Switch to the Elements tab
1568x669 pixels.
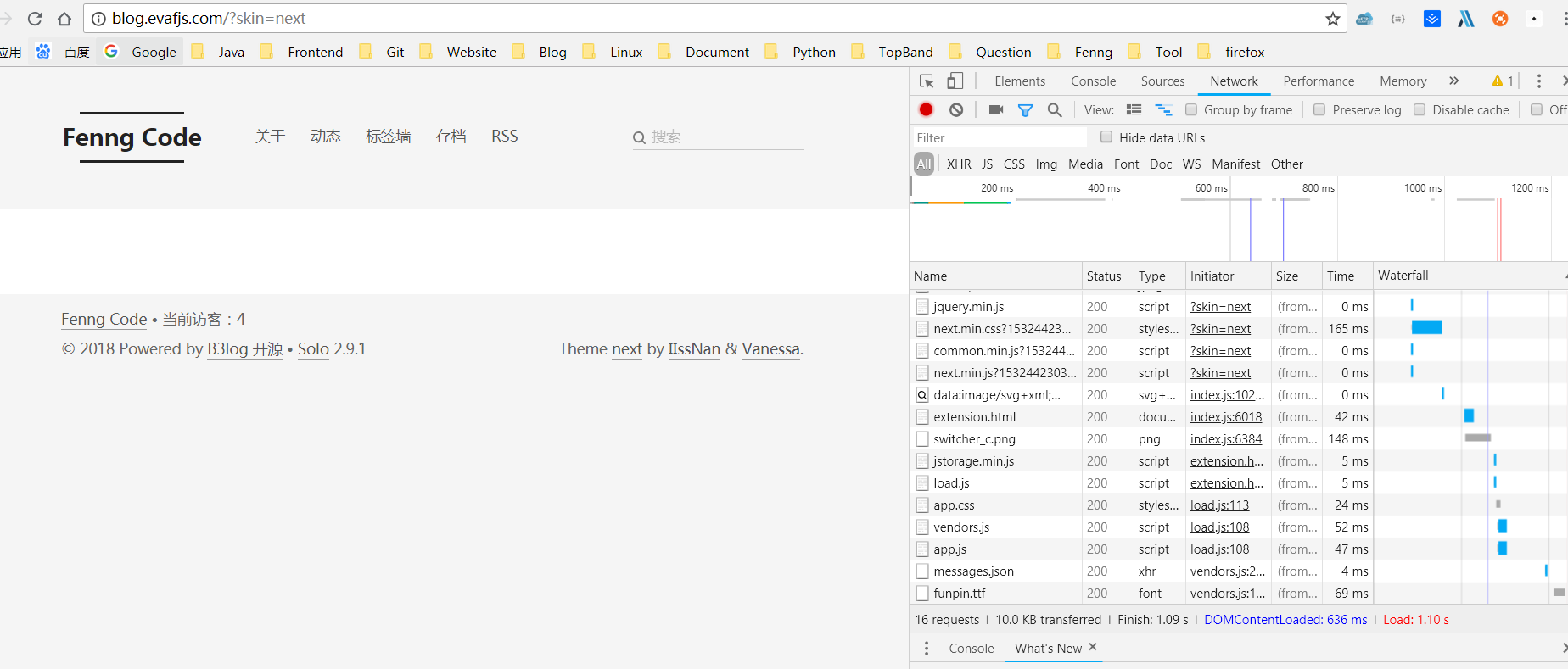1020,81
